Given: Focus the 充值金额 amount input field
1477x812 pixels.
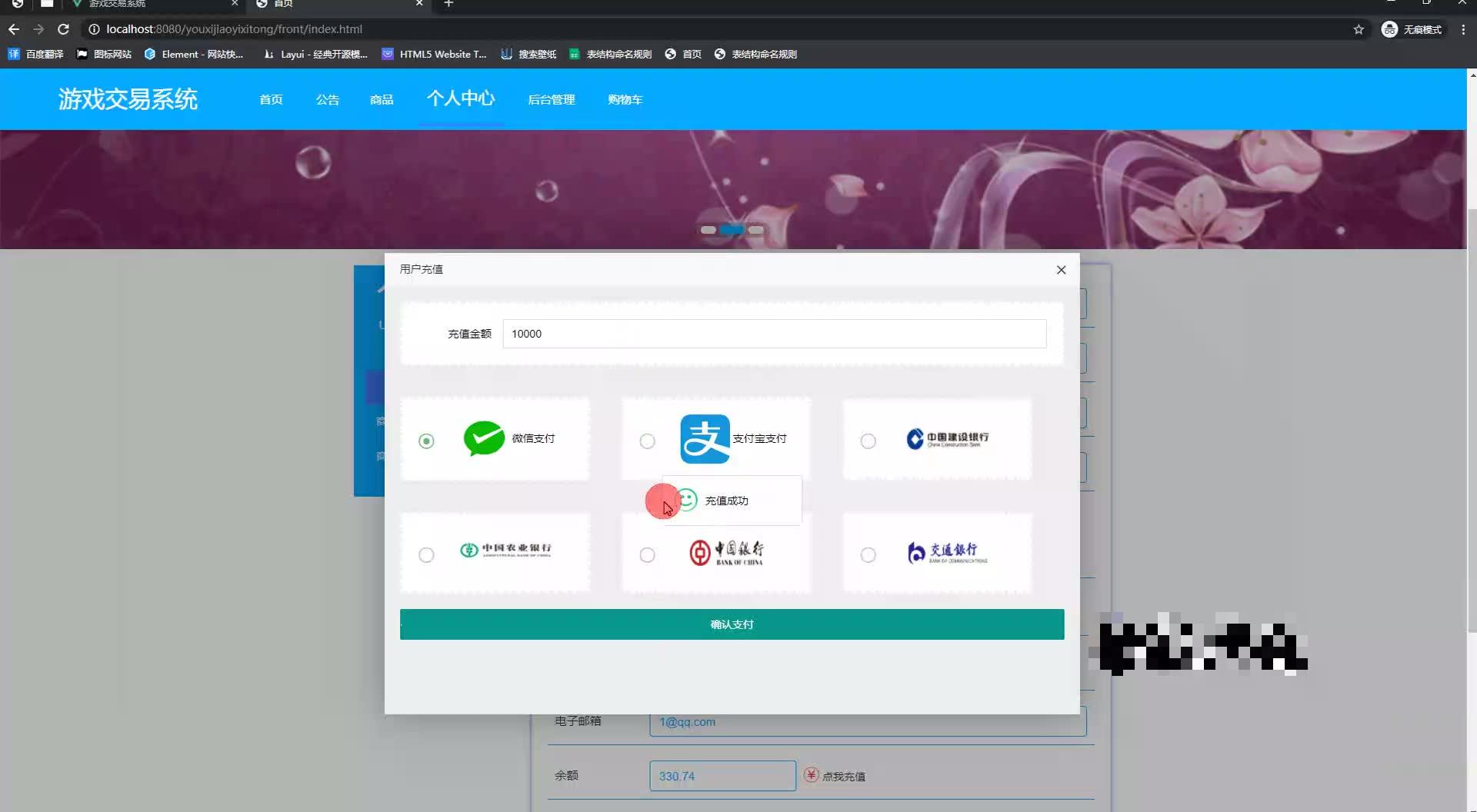Looking at the screenshot, I should point(774,334).
